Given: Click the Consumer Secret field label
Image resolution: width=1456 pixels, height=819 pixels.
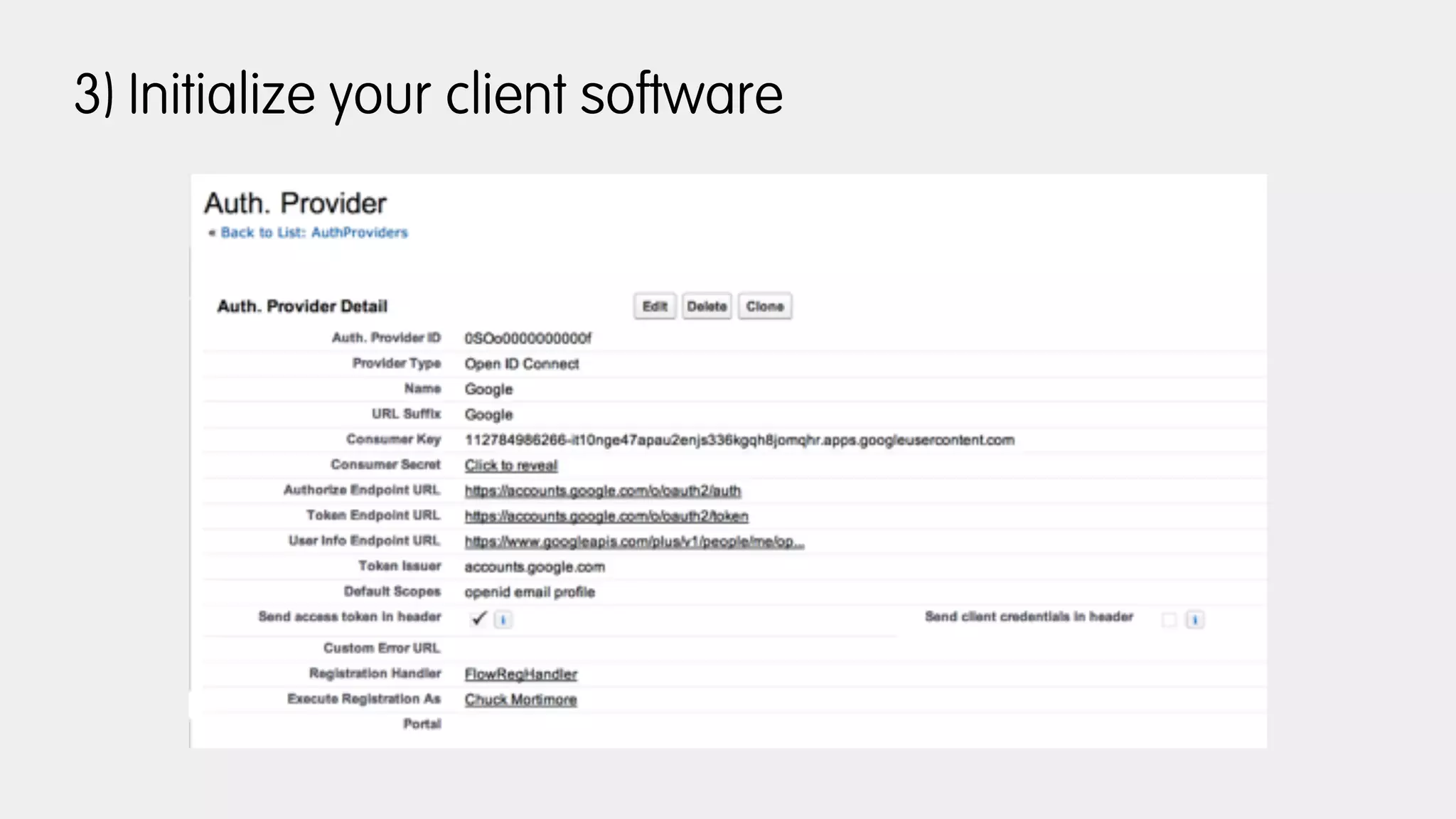Looking at the screenshot, I should click(385, 464).
